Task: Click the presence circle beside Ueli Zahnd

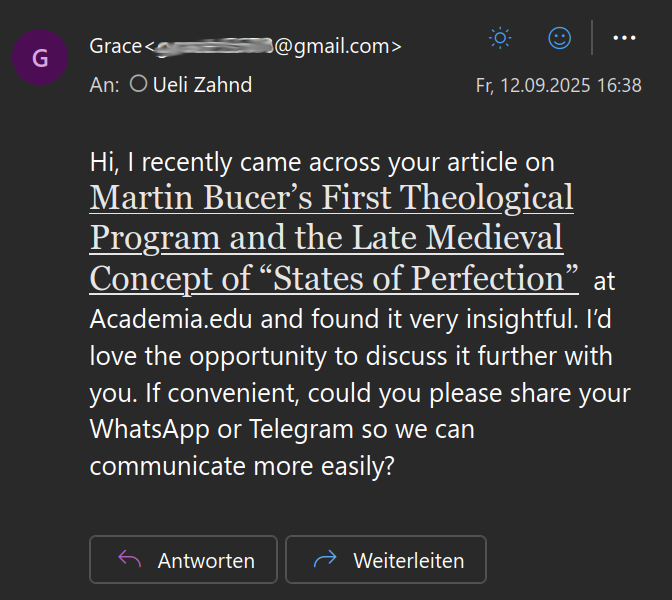Action: [139, 85]
